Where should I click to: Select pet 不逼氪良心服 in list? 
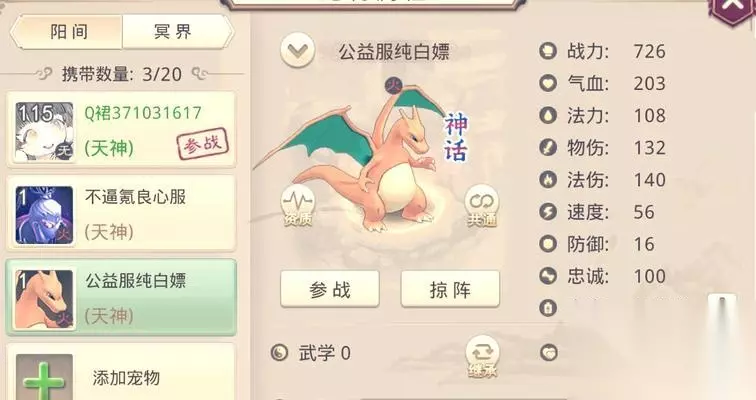[121, 214]
